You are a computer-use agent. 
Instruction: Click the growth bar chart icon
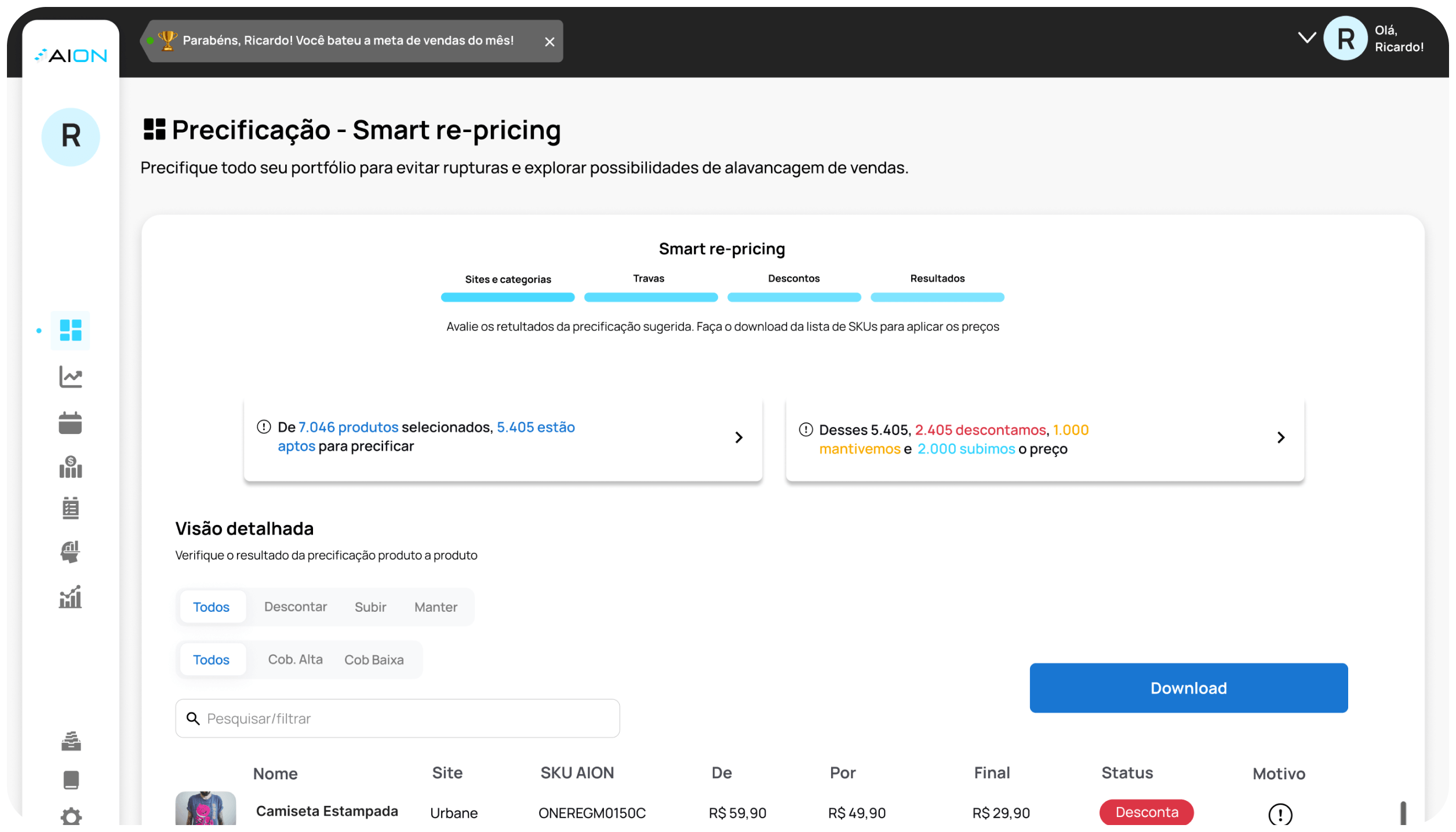click(x=71, y=597)
